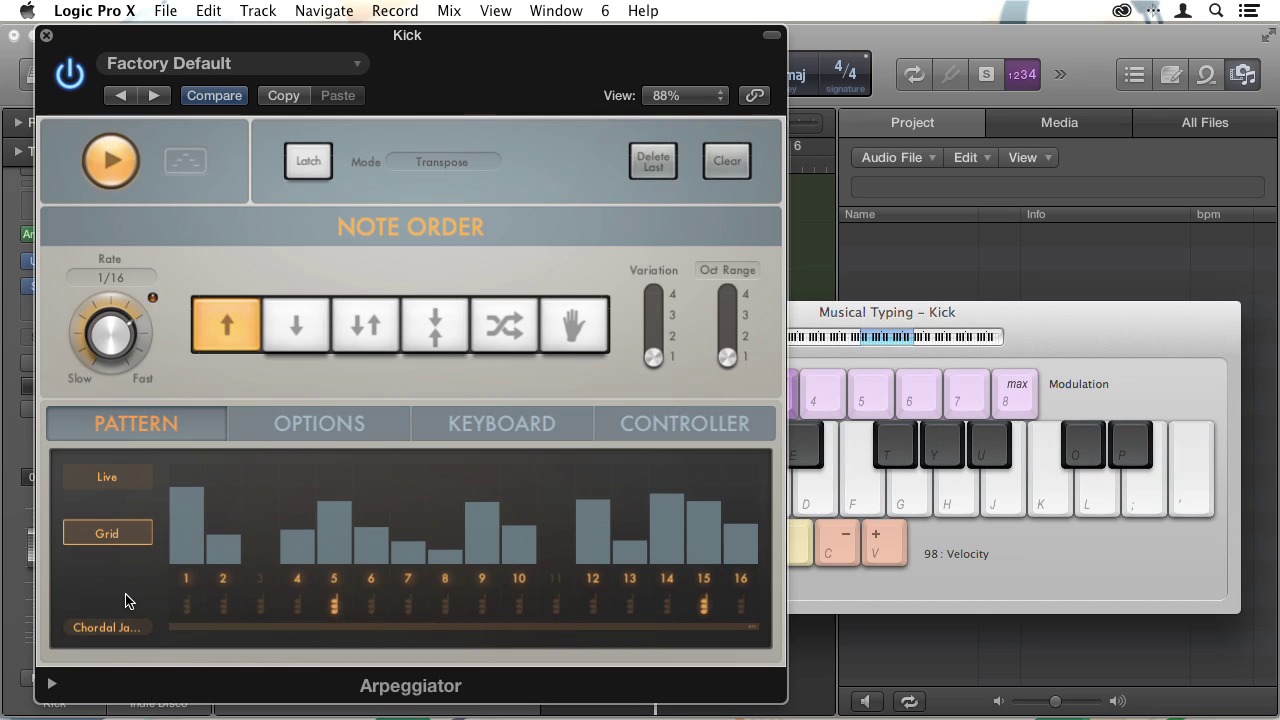Choose the As Played hand icon
This screenshot has height=720, width=1280.
pos(574,325)
